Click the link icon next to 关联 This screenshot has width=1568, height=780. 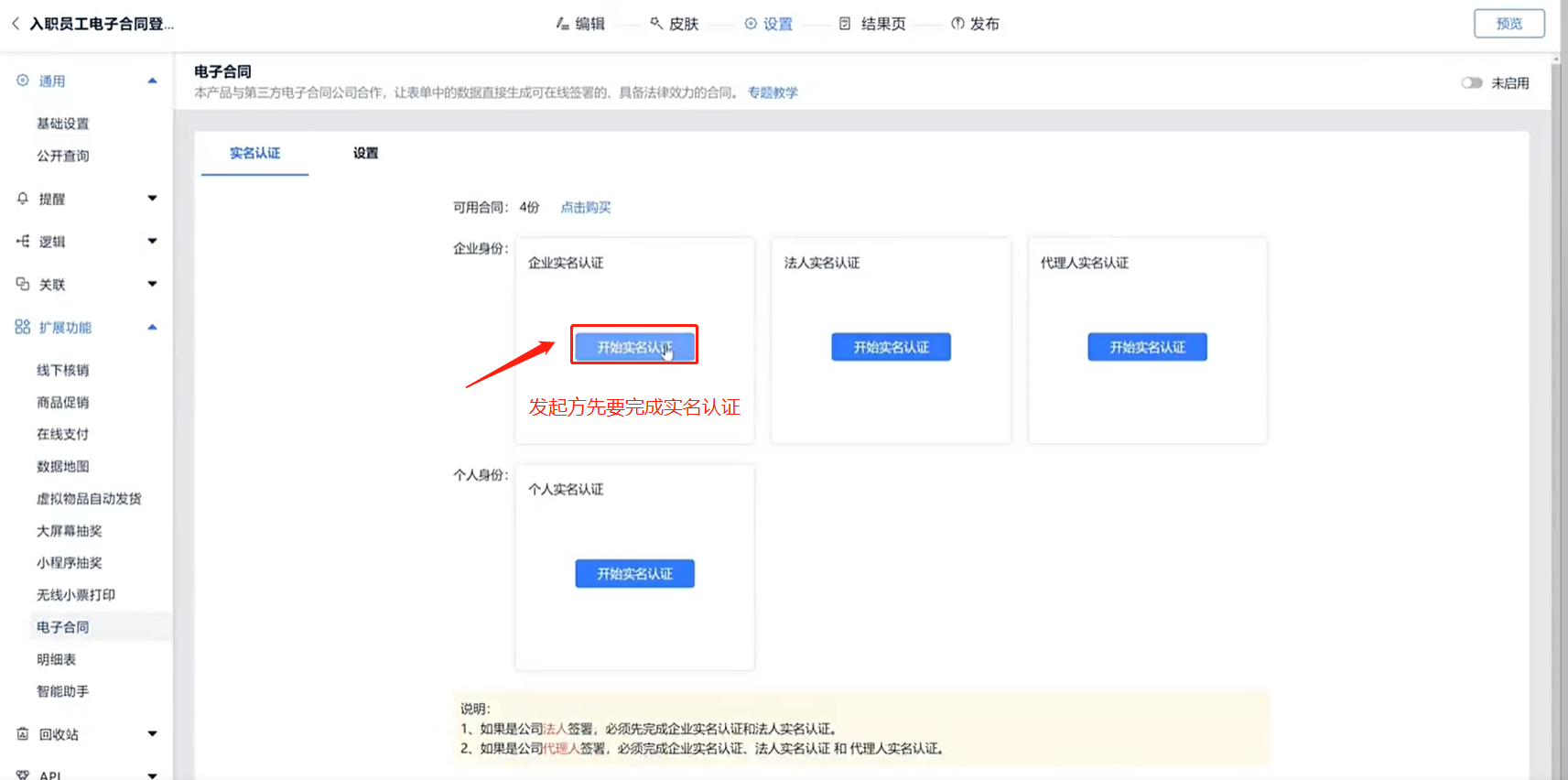(23, 285)
